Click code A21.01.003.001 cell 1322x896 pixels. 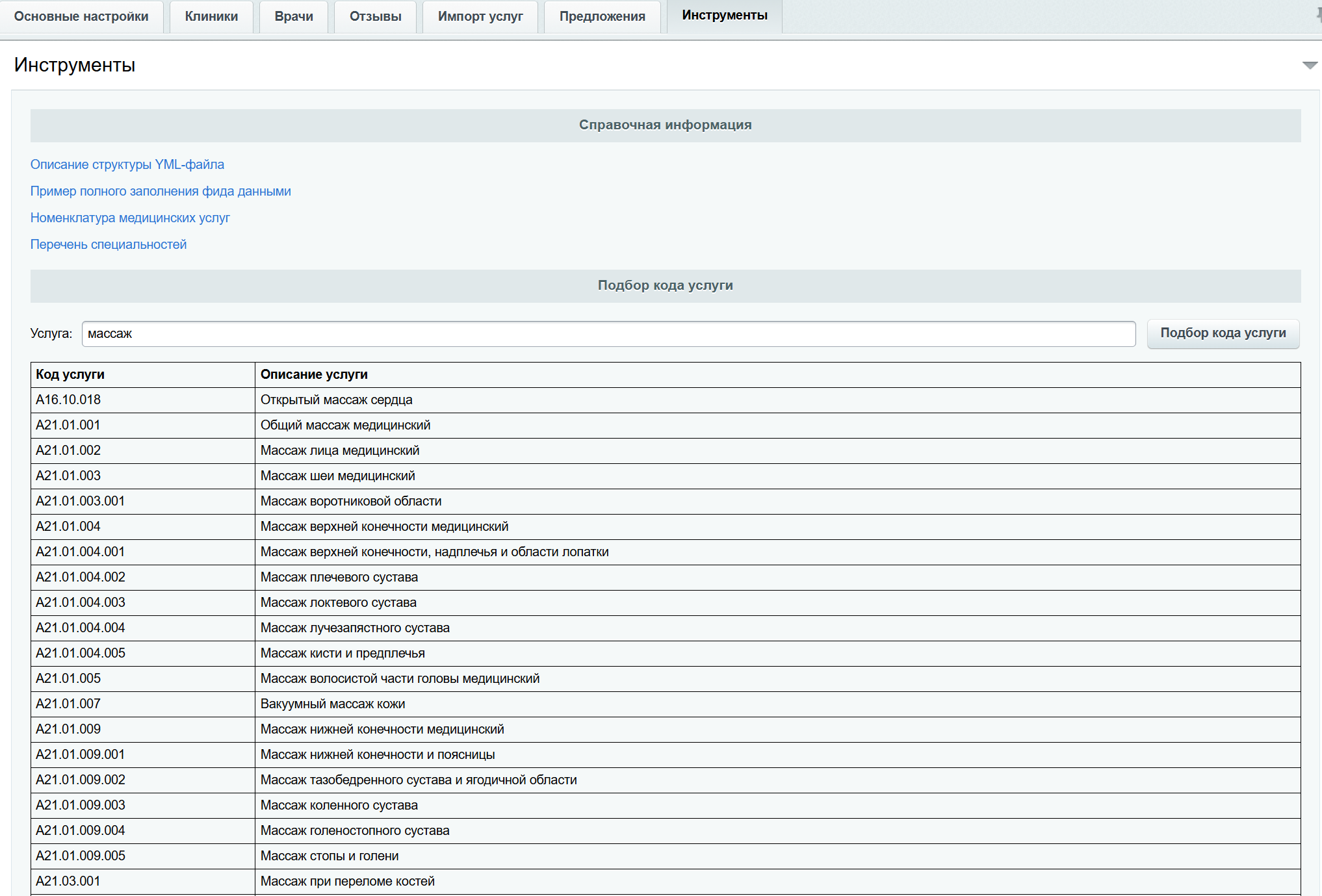(80, 501)
